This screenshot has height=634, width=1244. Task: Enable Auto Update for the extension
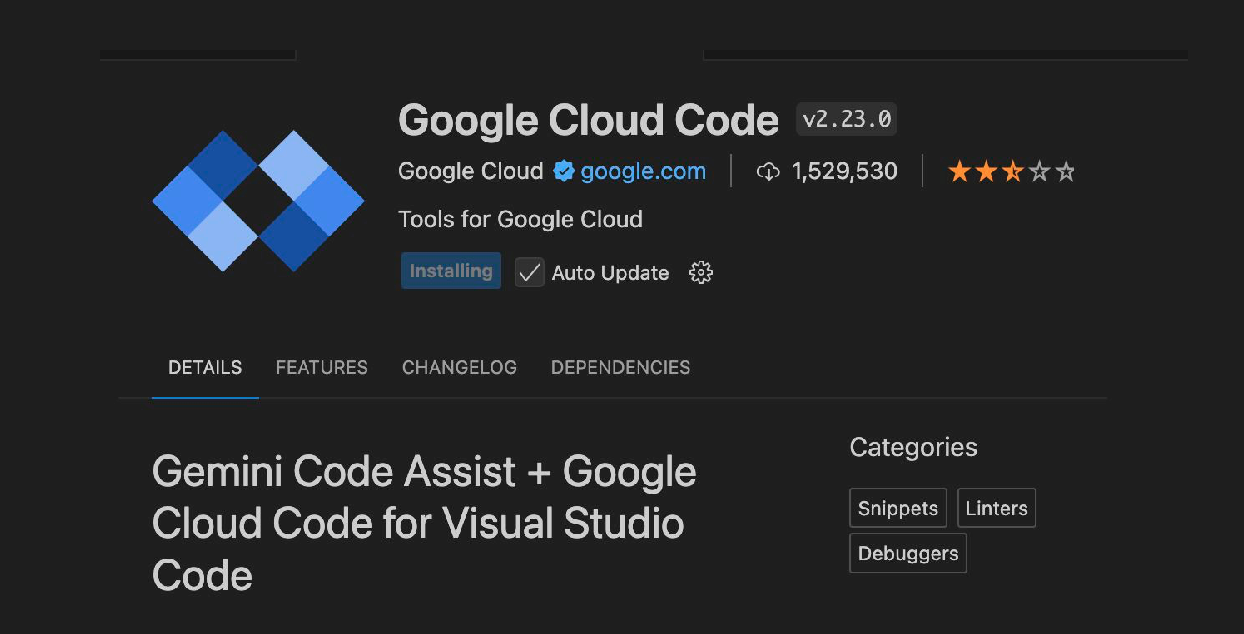(529, 272)
